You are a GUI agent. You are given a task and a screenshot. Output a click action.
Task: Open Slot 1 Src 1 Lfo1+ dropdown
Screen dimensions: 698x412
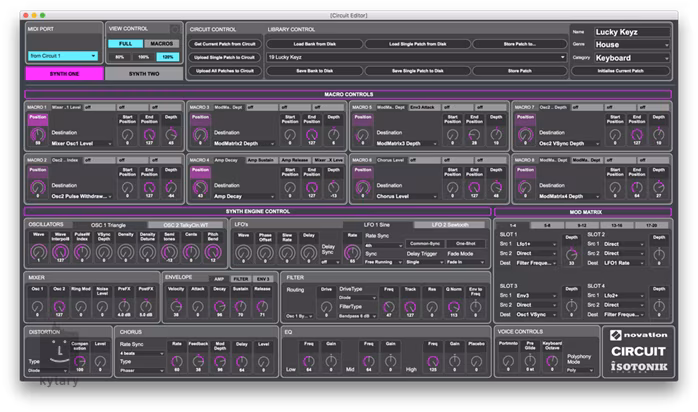click(x=536, y=244)
